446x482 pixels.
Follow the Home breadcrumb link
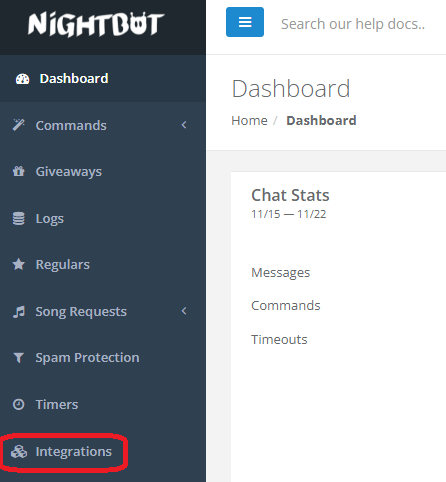coord(249,120)
